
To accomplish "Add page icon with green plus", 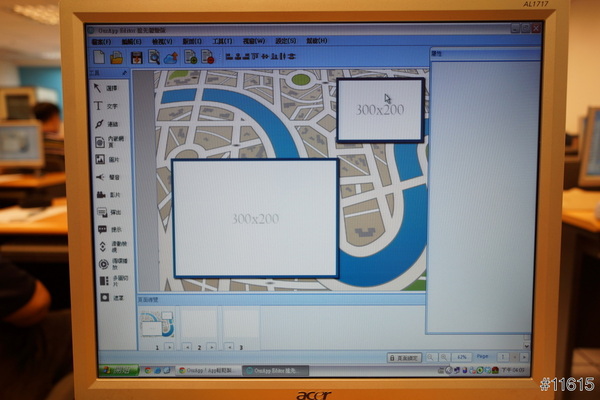I will (x=190, y=57).
